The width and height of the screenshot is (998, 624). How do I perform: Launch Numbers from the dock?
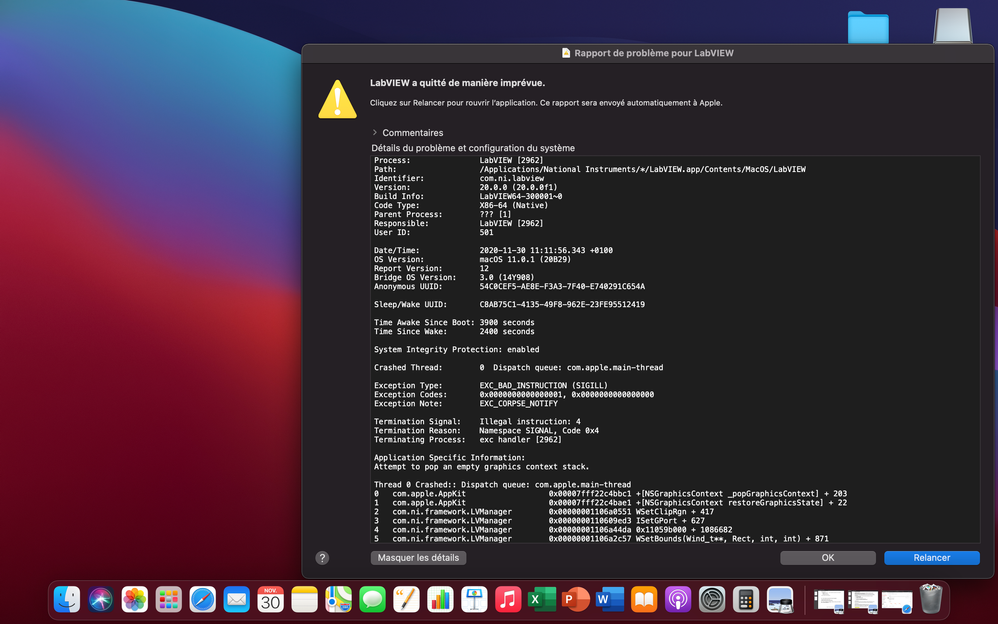point(440,599)
